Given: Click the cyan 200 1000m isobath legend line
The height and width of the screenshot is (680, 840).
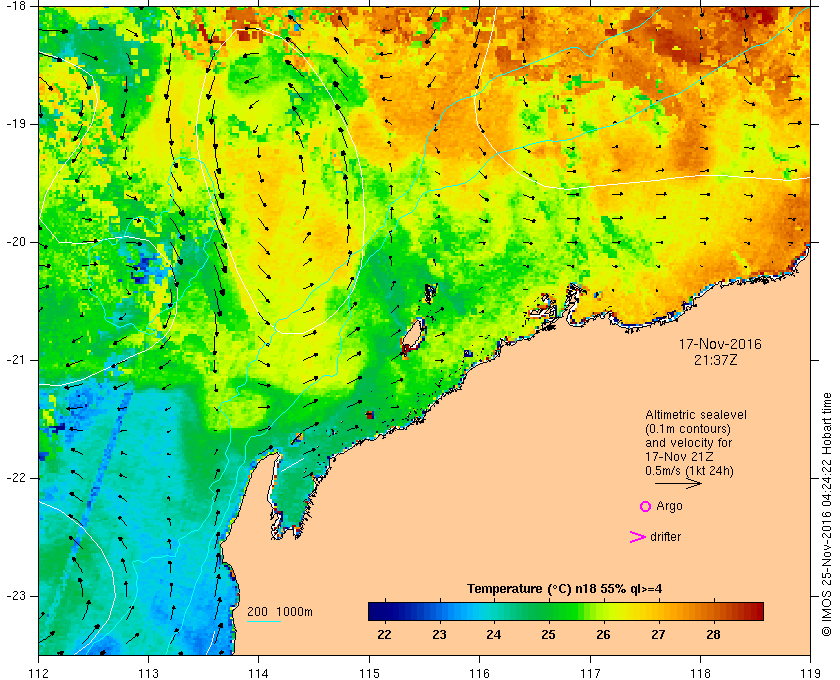Looking at the screenshot, I should point(264,622).
